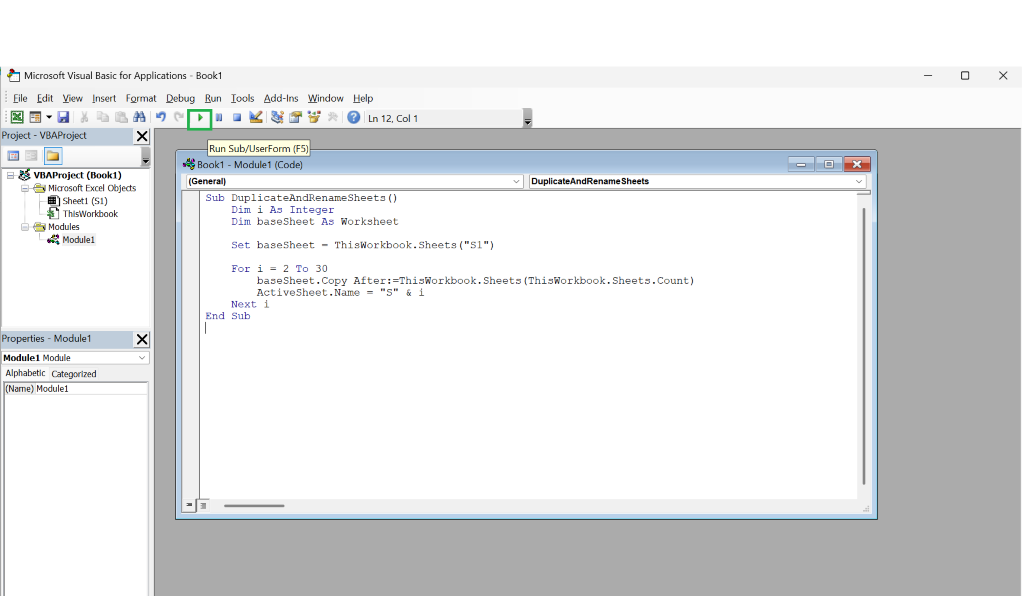Open Object Browser icon in toolbar

coord(314,118)
